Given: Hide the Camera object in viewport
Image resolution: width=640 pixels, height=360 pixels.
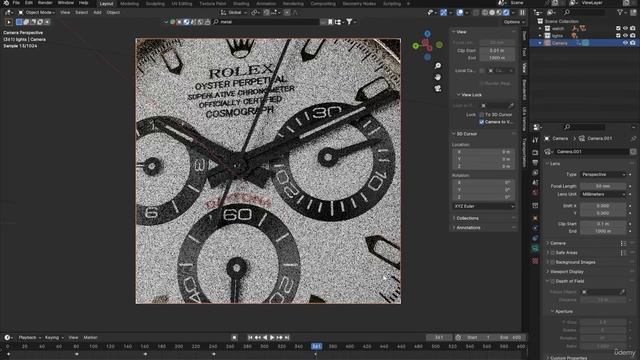Looking at the screenshot, I should (x=625, y=43).
